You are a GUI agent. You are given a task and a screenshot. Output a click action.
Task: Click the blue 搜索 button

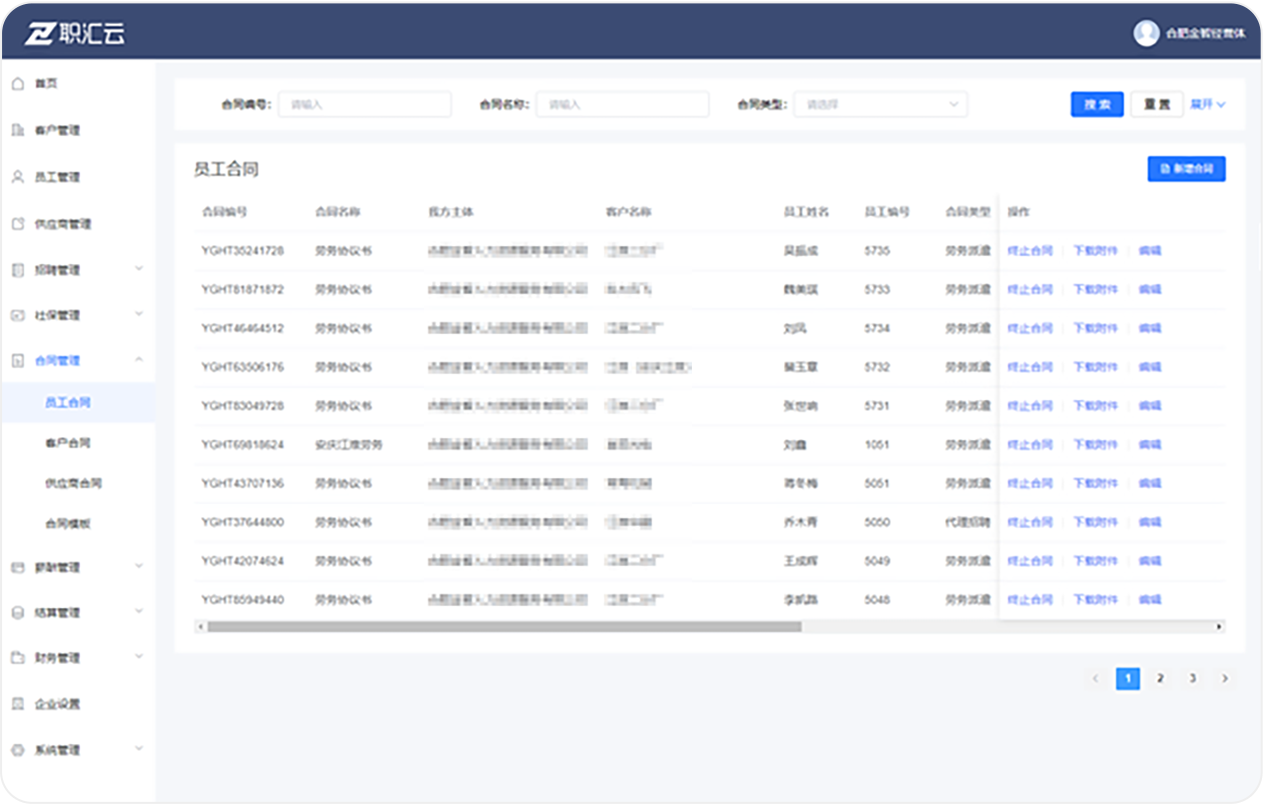(x=1097, y=105)
